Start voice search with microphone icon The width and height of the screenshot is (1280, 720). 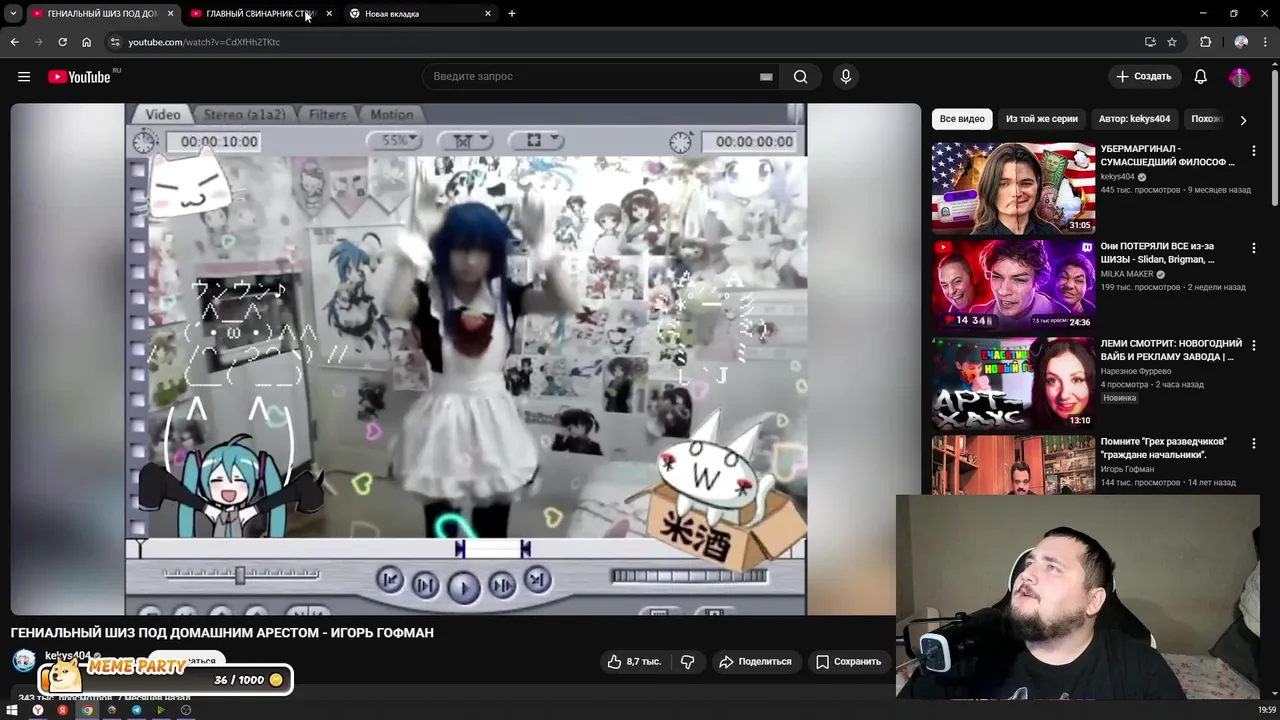click(846, 76)
